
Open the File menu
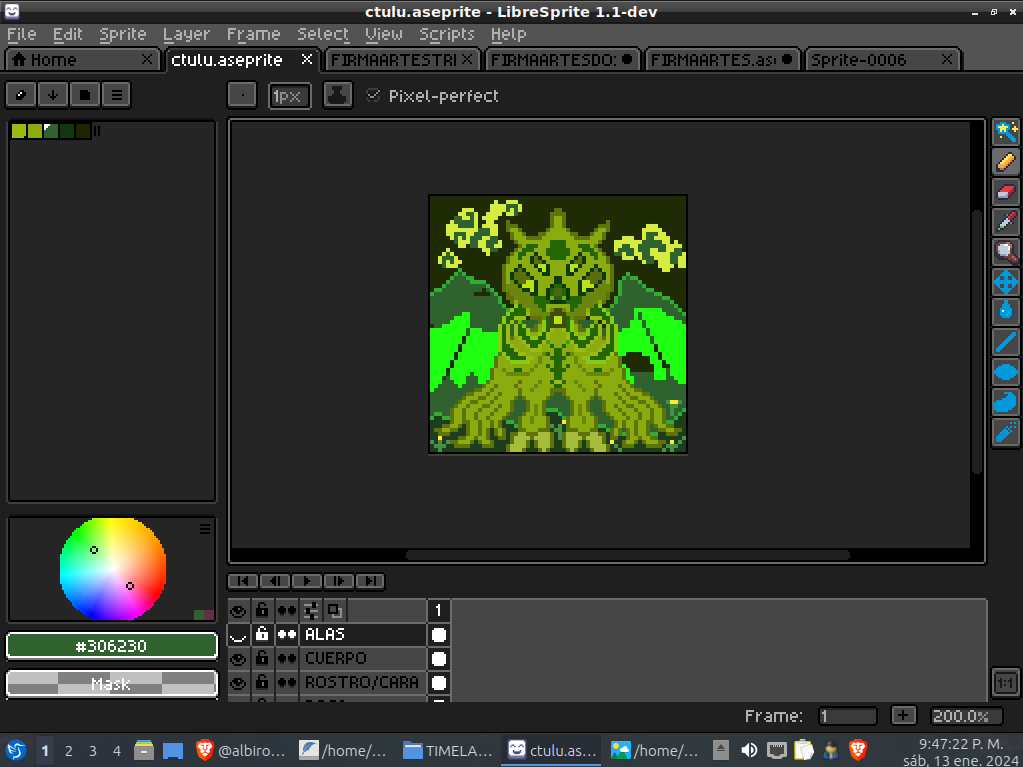tap(22, 34)
